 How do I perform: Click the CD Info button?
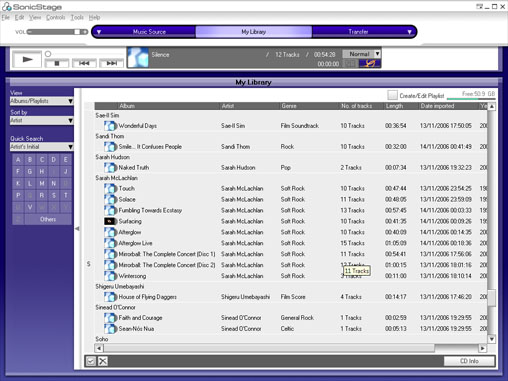[469, 361]
